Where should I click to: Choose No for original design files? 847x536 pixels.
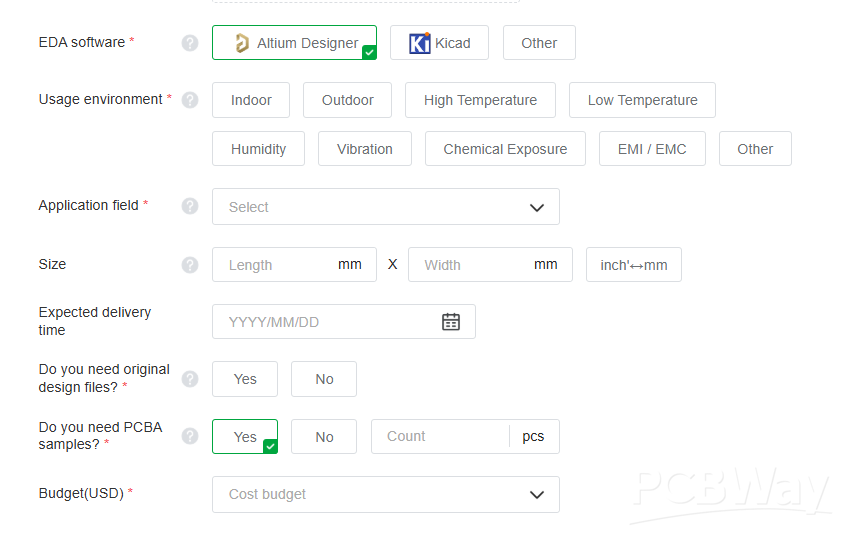click(x=324, y=379)
